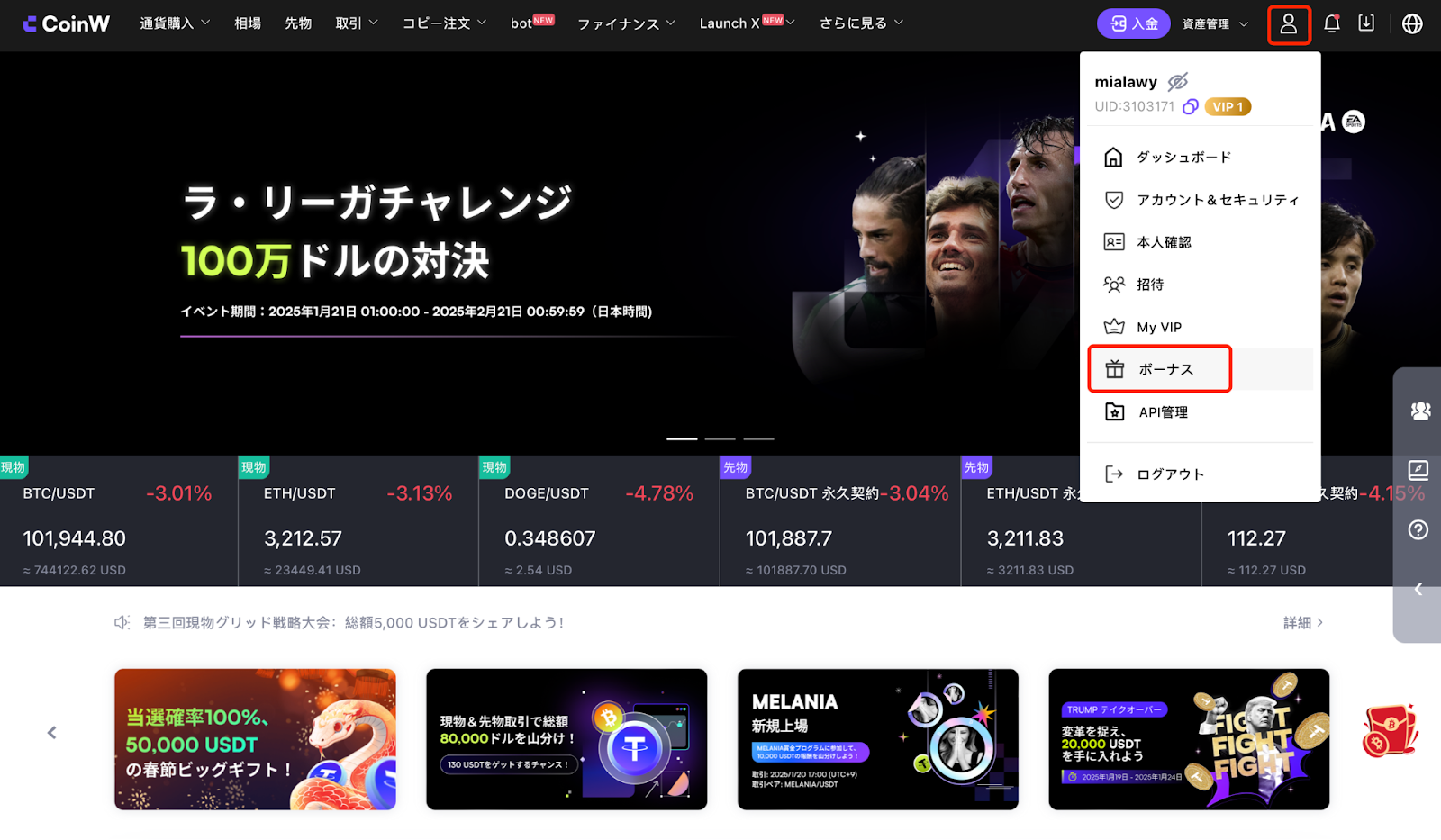The image size is (1441, 840).
Task: Open the notifications bell
Action: point(1331,24)
